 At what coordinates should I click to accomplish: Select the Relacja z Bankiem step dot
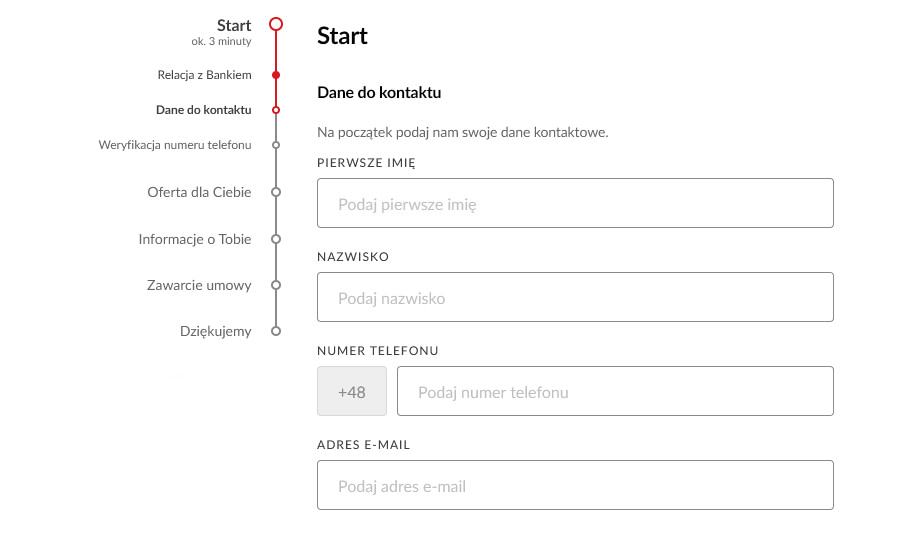coord(276,75)
